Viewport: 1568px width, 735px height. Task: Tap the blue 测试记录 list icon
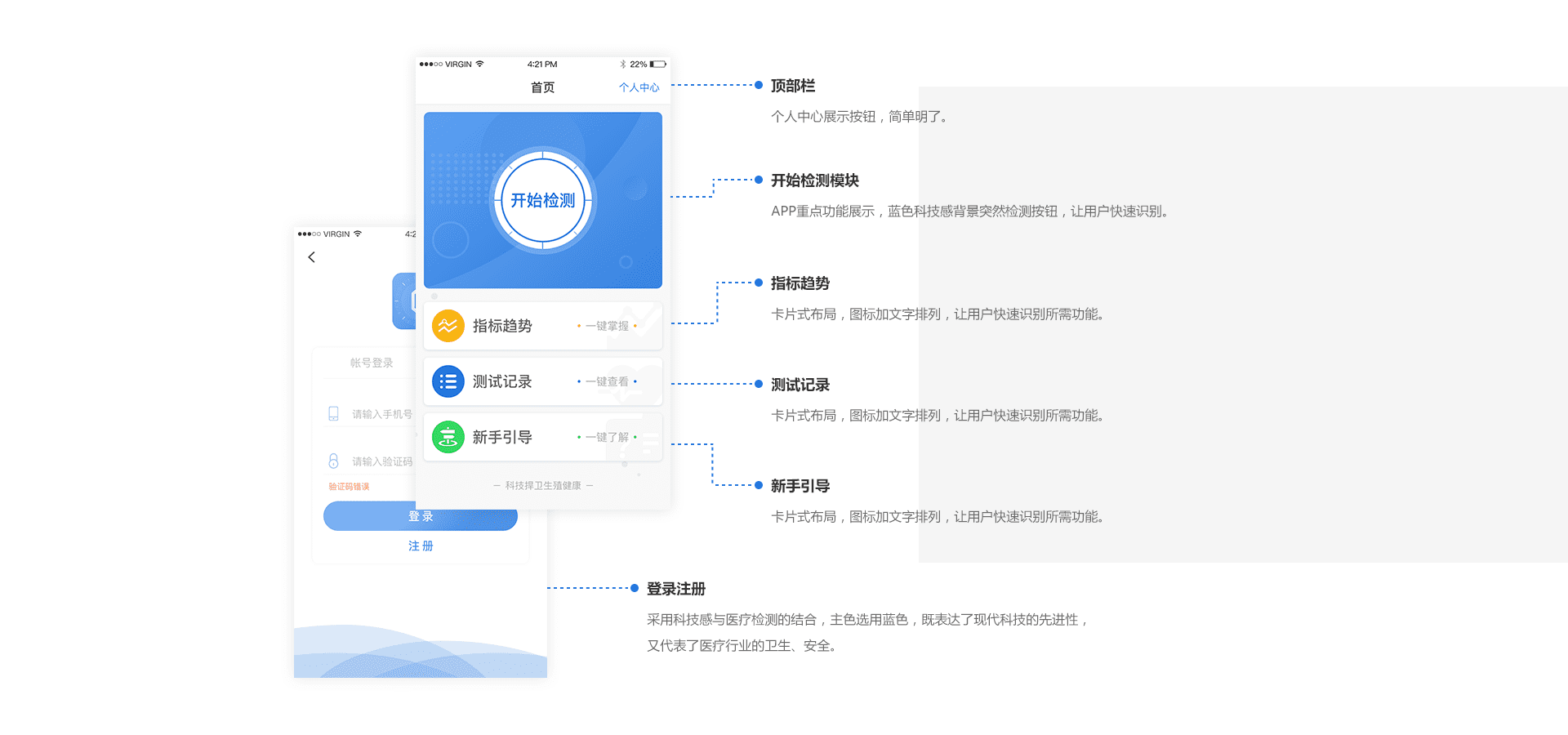pyautogui.click(x=448, y=381)
